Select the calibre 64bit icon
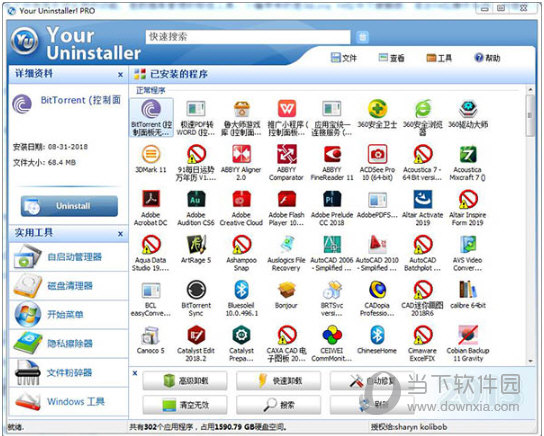The image size is (544, 436). [x=468, y=290]
